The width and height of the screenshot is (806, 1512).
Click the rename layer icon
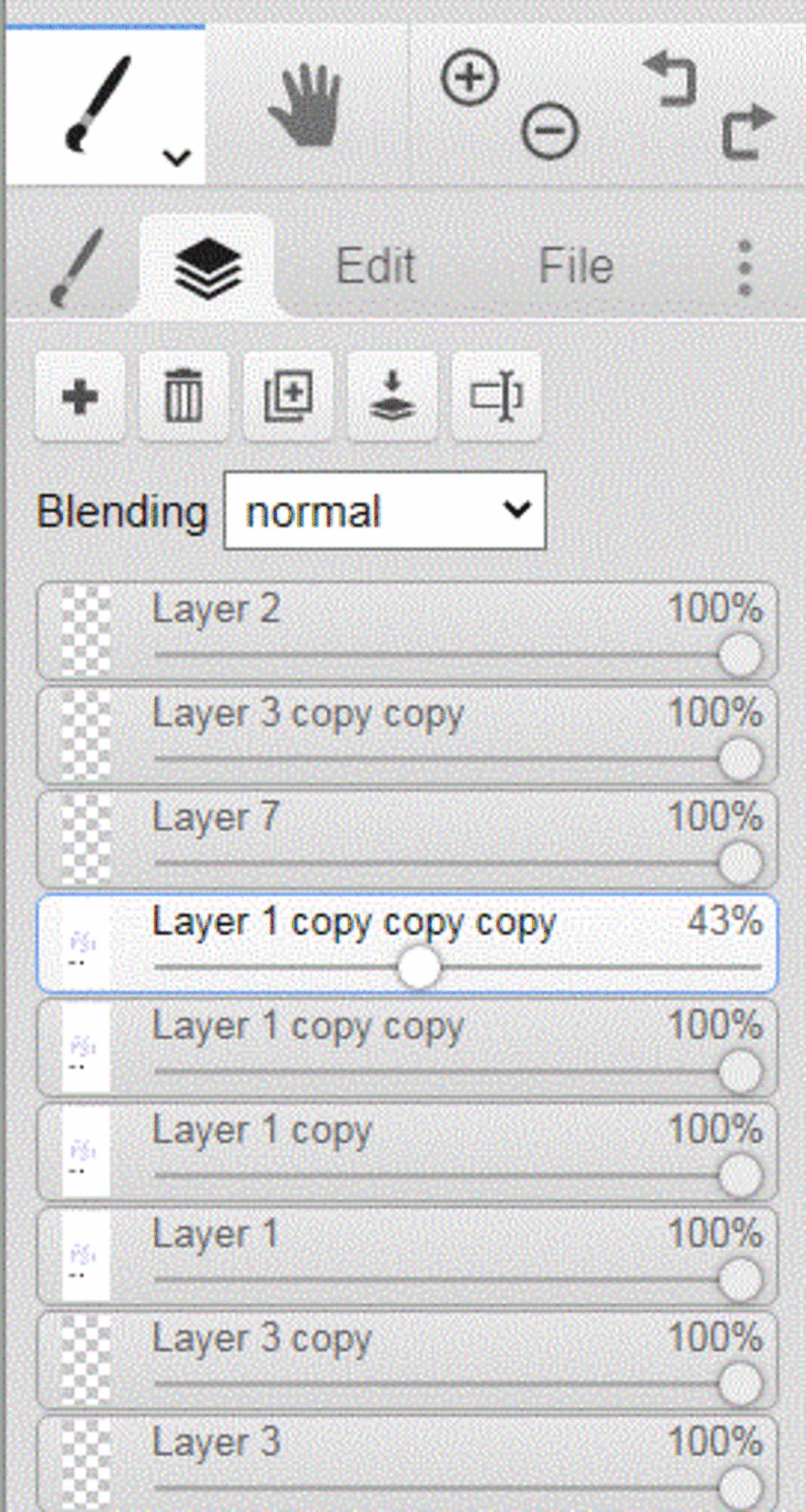coord(496,396)
